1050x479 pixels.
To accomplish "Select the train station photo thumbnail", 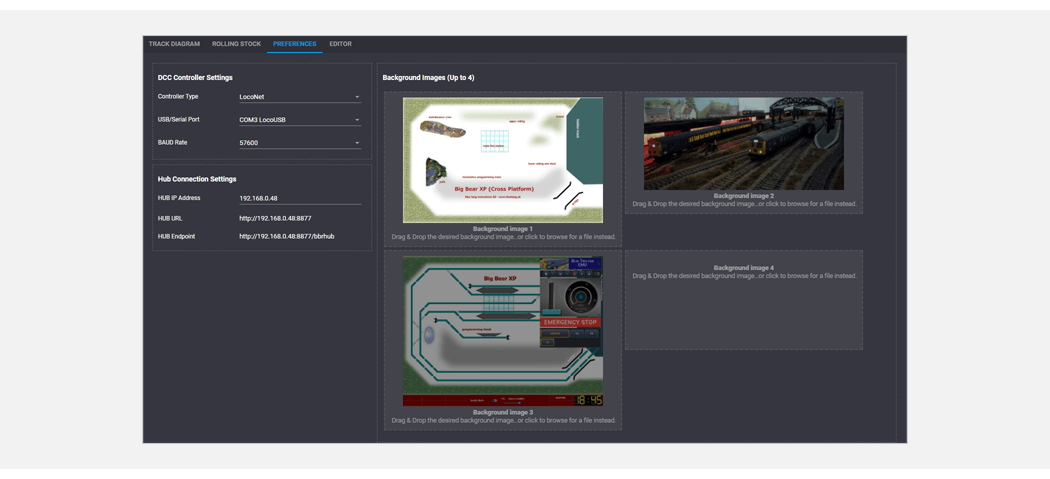I will tap(743, 144).
